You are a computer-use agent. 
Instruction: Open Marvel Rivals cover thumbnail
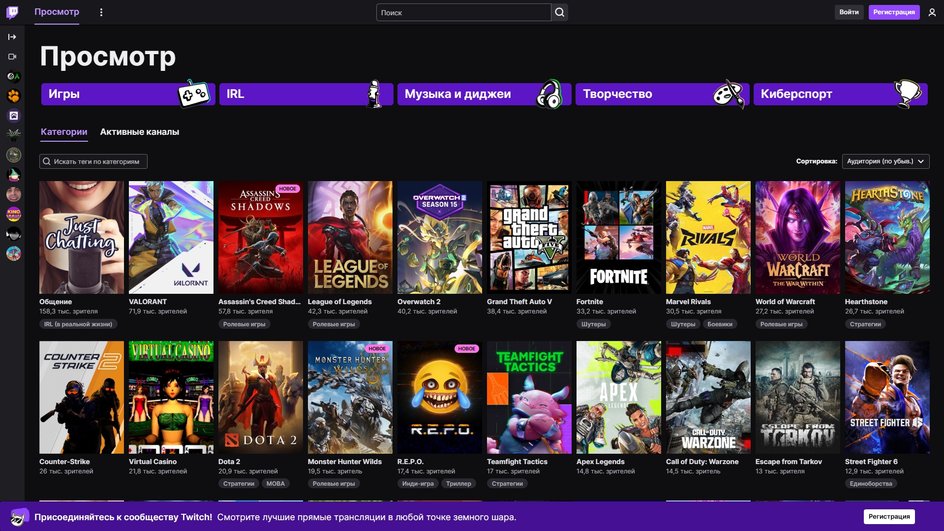708,237
